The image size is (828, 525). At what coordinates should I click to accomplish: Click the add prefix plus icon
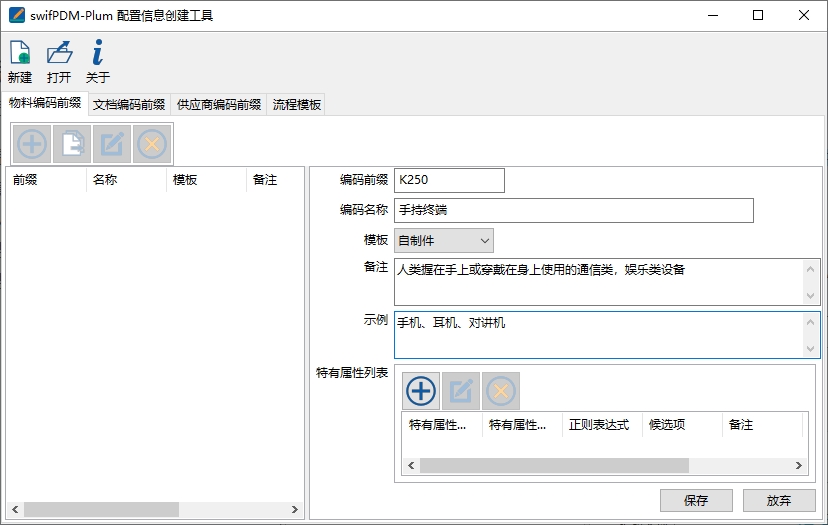[x=32, y=144]
